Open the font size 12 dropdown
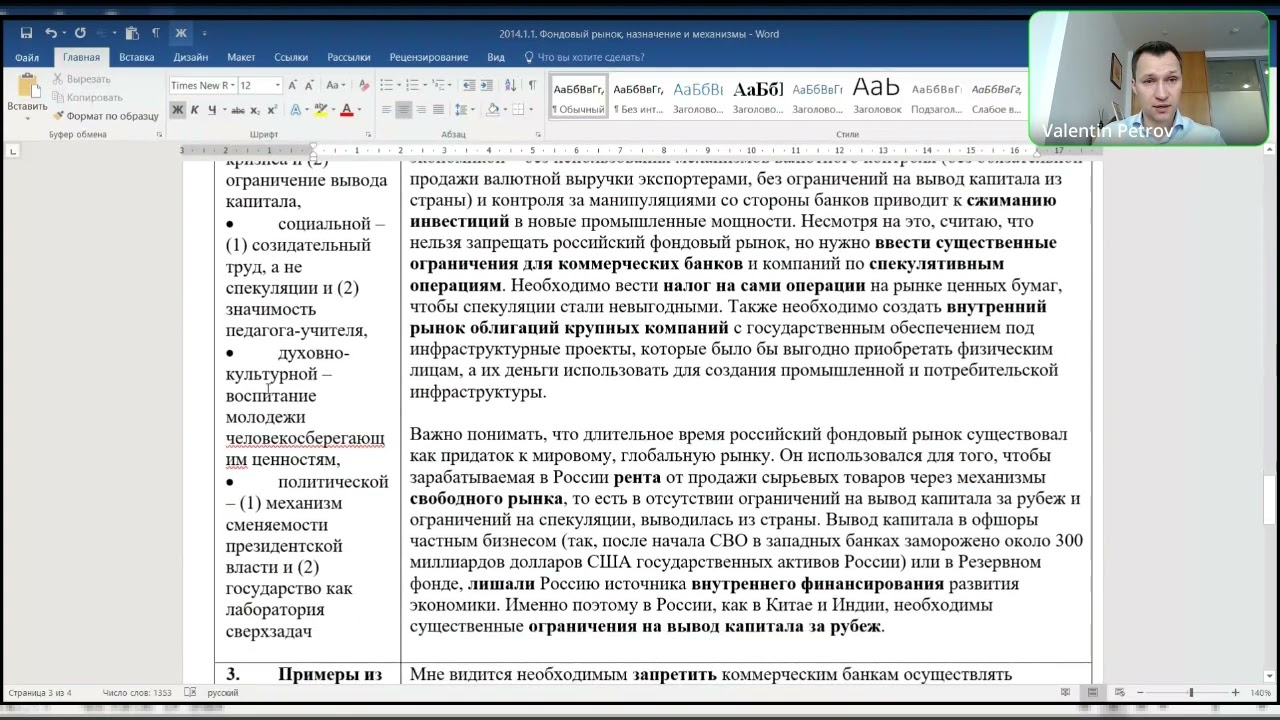The image size is (1280, 720). point(278,85)
